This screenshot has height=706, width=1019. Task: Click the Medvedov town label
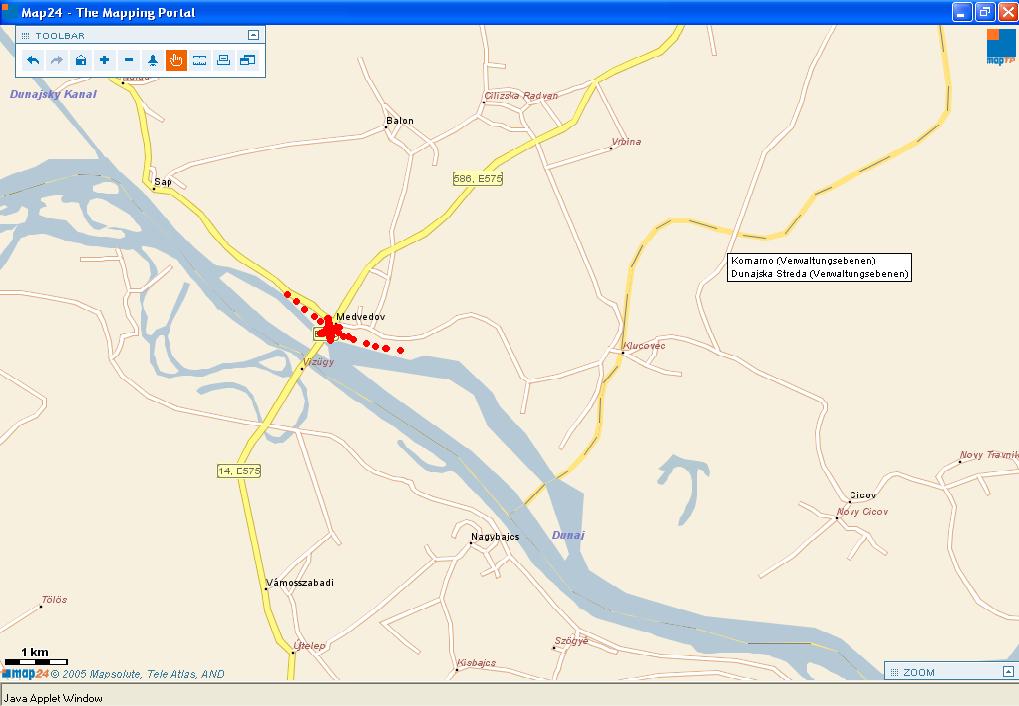(361, 317)
